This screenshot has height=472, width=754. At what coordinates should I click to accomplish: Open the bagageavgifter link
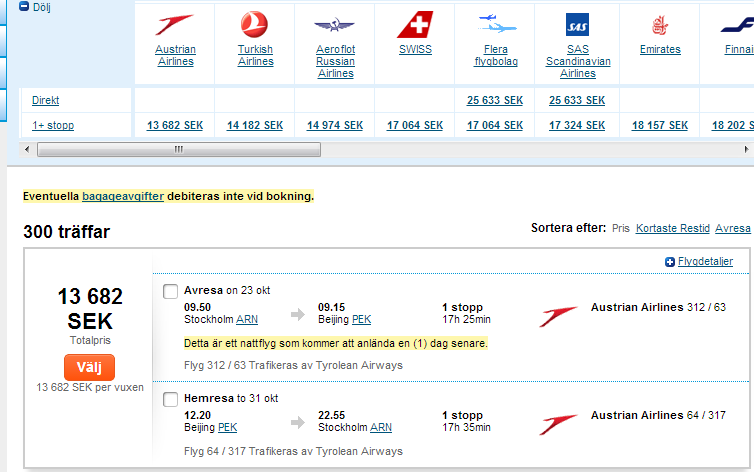click(x=123, y=196)
